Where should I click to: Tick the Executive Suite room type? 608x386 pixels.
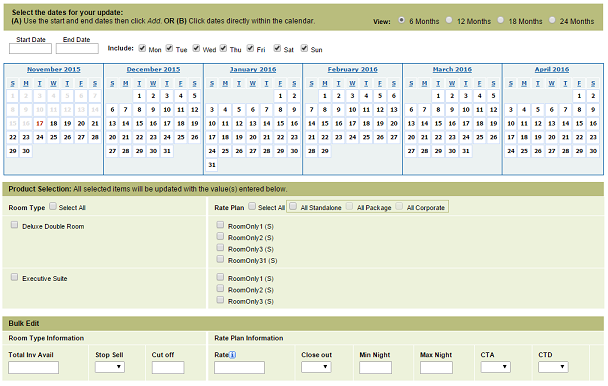(x=14, y=277)
